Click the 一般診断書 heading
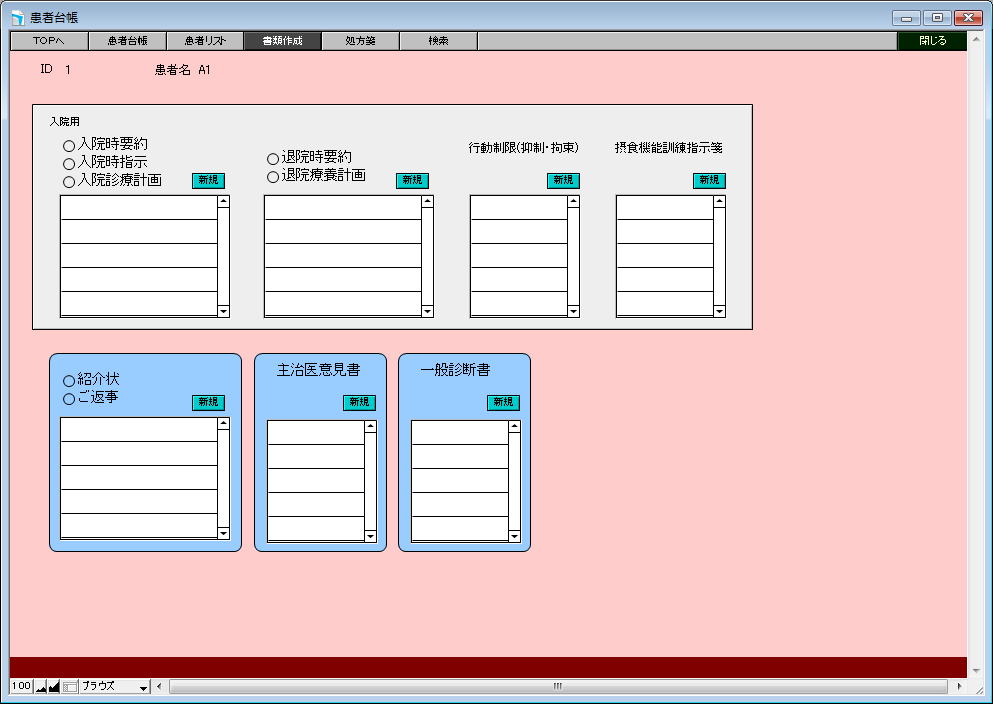The height and width of the screenshot is (704, 993). (455, 370)
